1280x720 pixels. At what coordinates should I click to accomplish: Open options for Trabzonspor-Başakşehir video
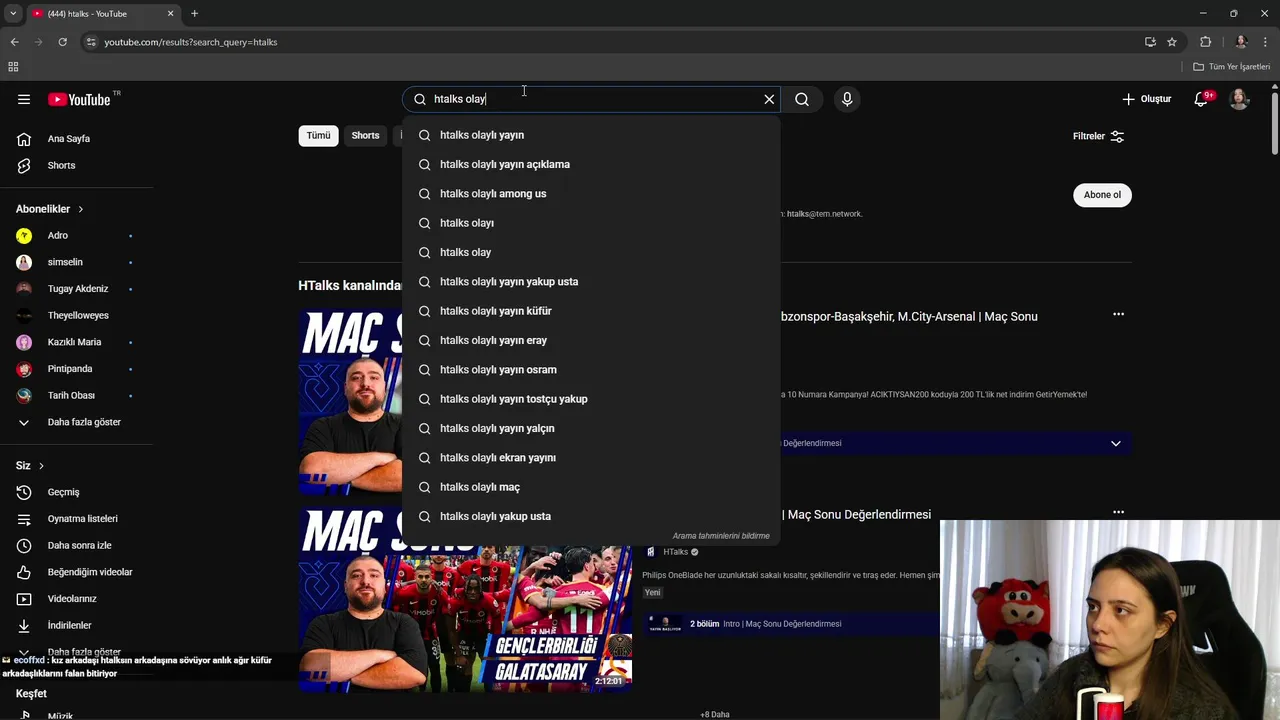click(x=1118, y=315)
